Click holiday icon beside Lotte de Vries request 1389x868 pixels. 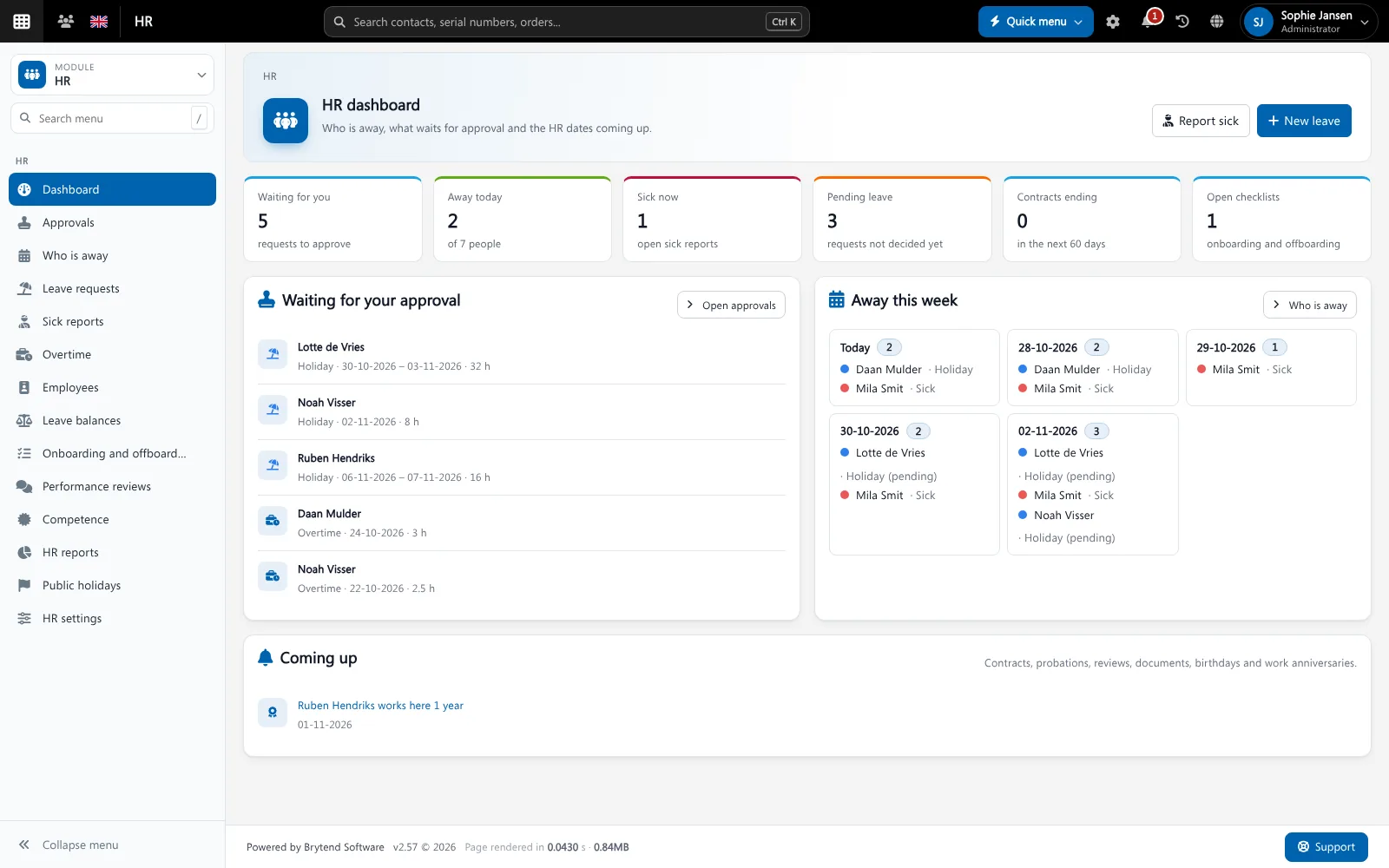[x=273, y=354]
